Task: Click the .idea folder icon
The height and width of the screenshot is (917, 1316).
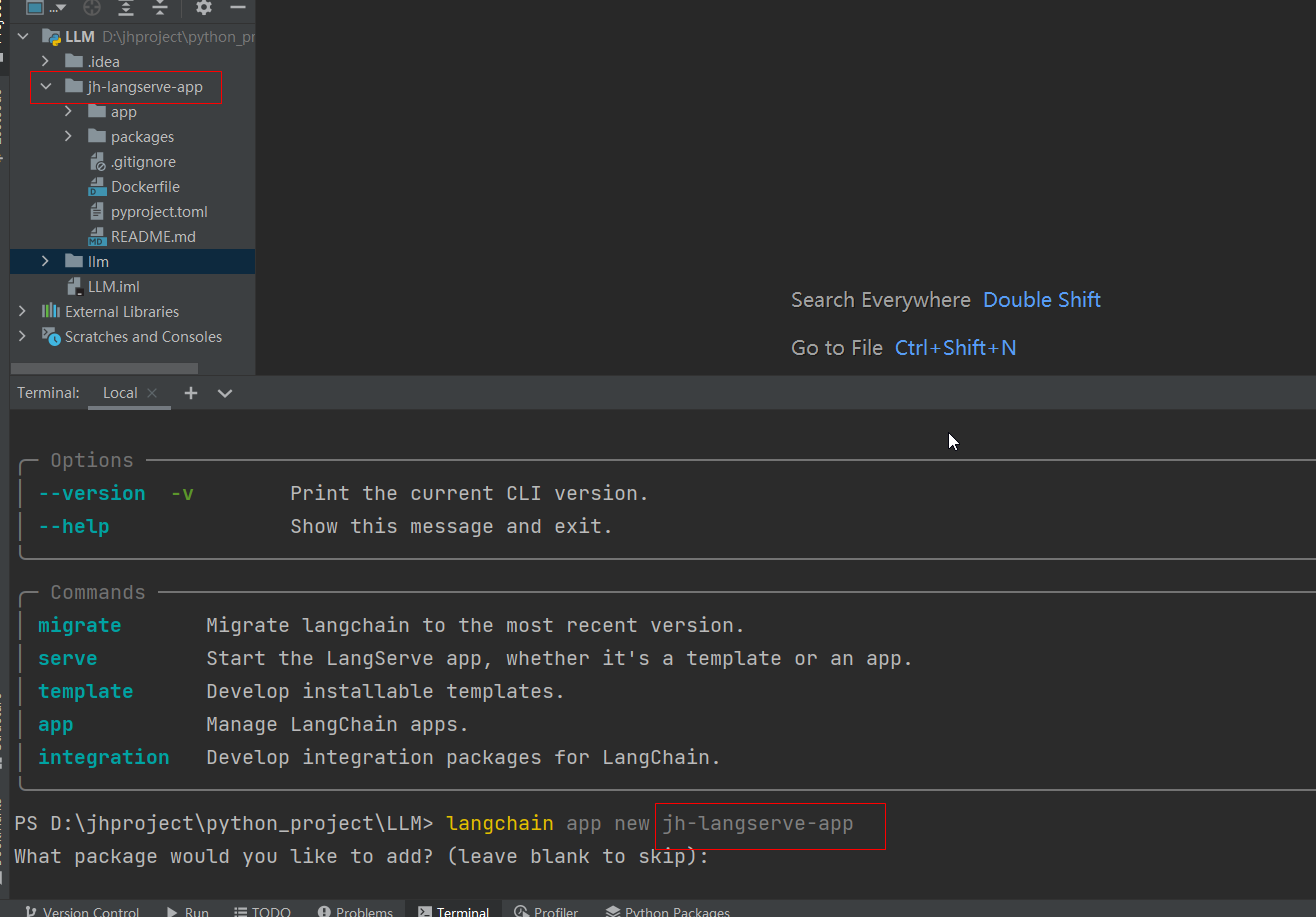Action: pyautogui.click(x=73, y=61)
